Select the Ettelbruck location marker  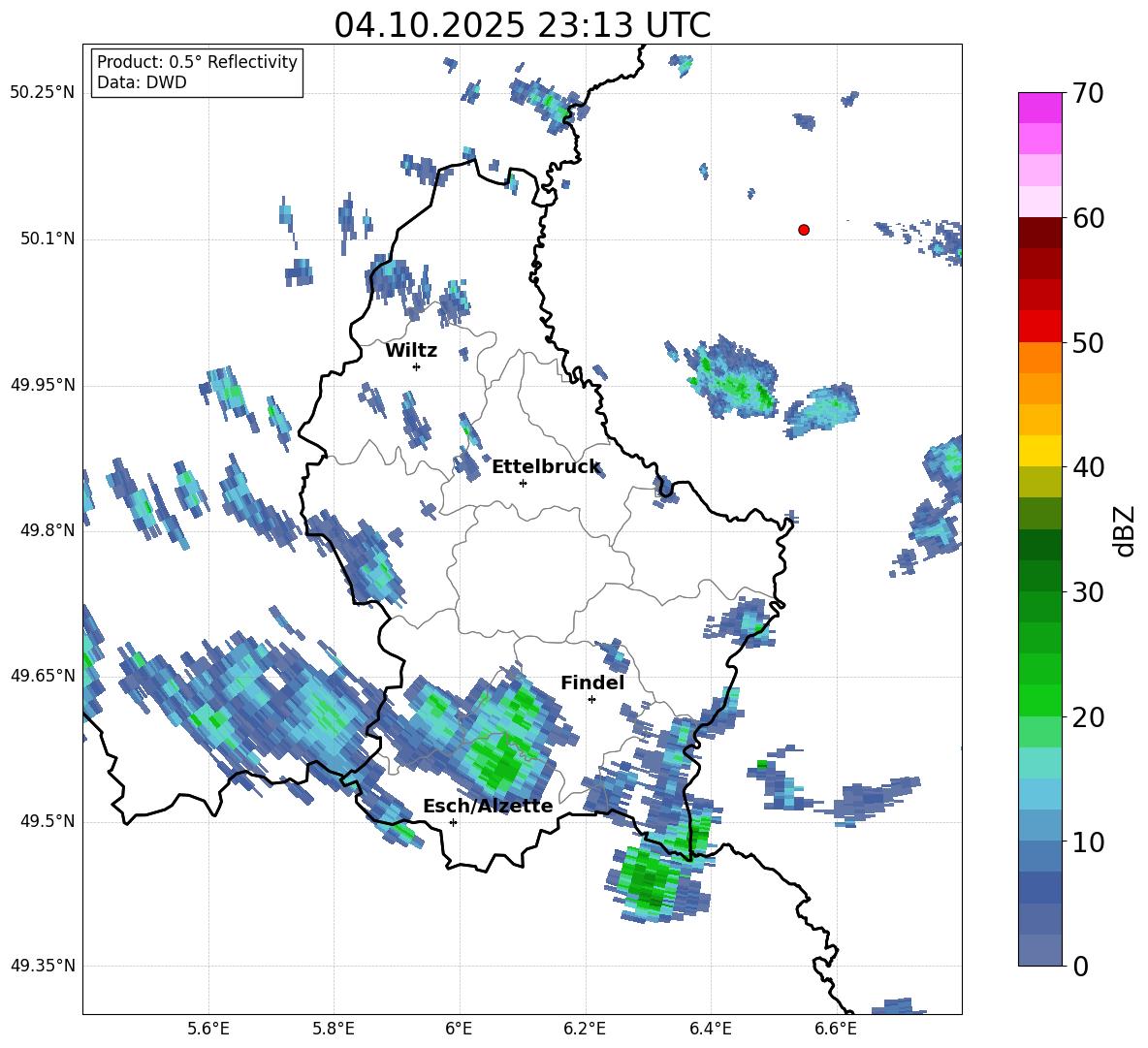pos(523,483)
